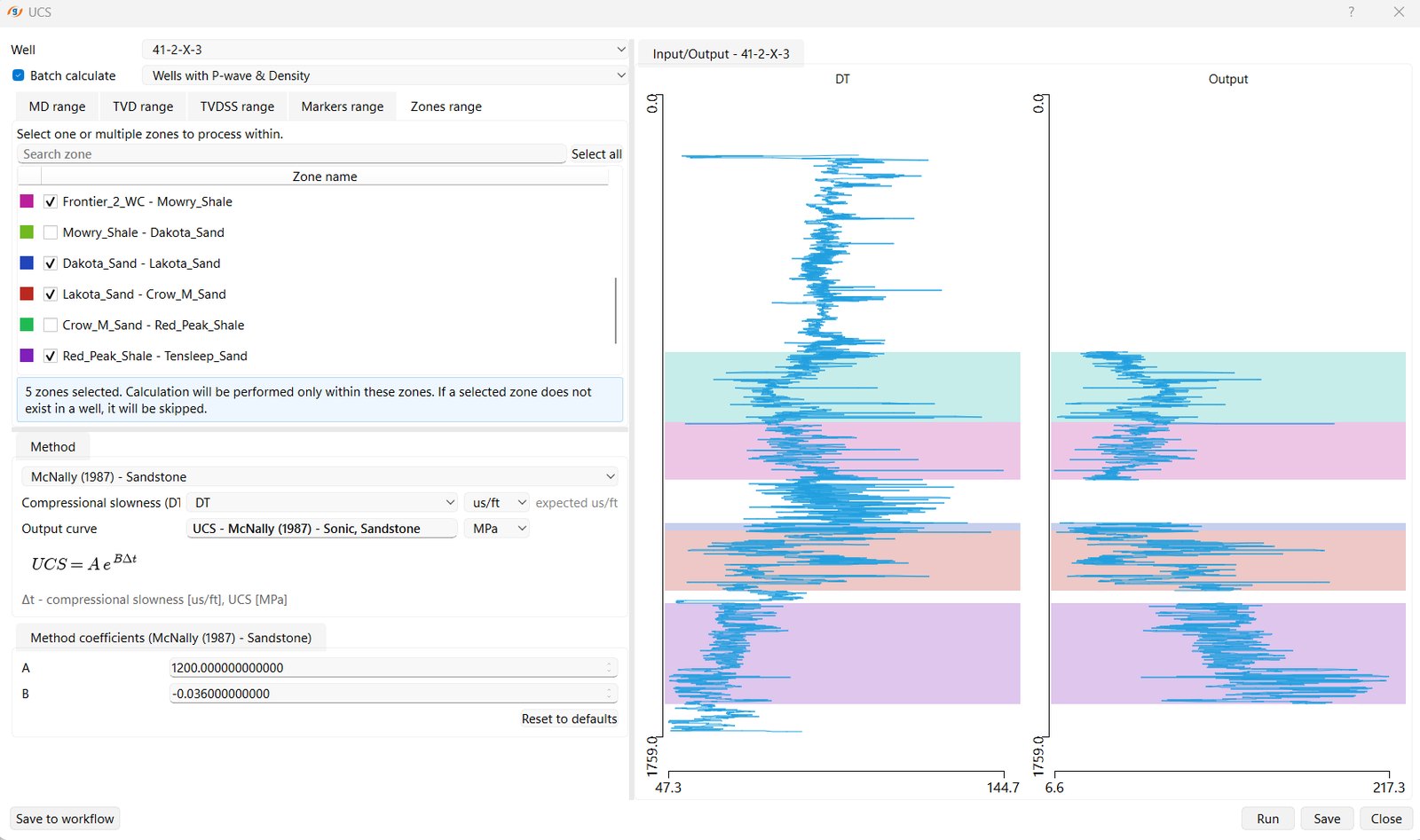Click the zone list vertical scrollbar
Viewport: 1420px width, 840px height.
click(616, 310)
